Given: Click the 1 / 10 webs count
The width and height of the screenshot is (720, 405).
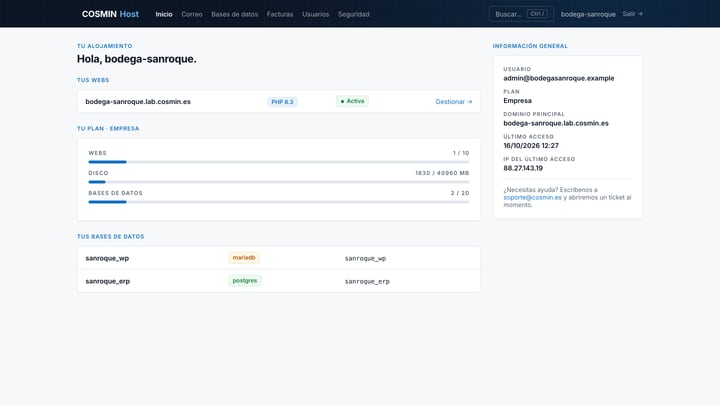Looking at the screenshot, I should tap(461, 153).
